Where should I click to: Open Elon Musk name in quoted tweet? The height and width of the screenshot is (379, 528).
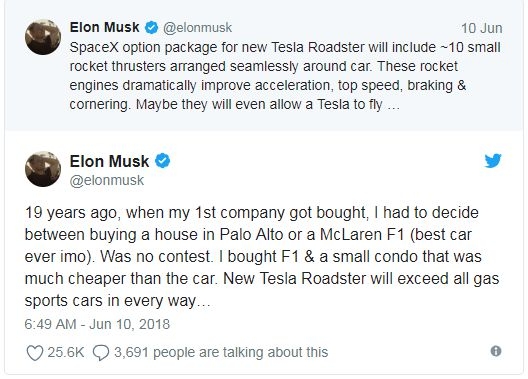104,27
